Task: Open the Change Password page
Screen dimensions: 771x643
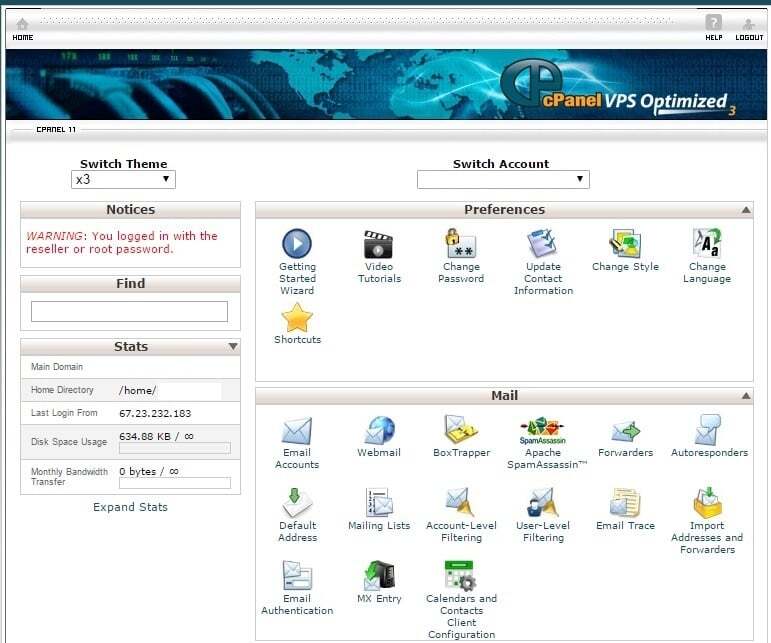Action: pos(461,256)
